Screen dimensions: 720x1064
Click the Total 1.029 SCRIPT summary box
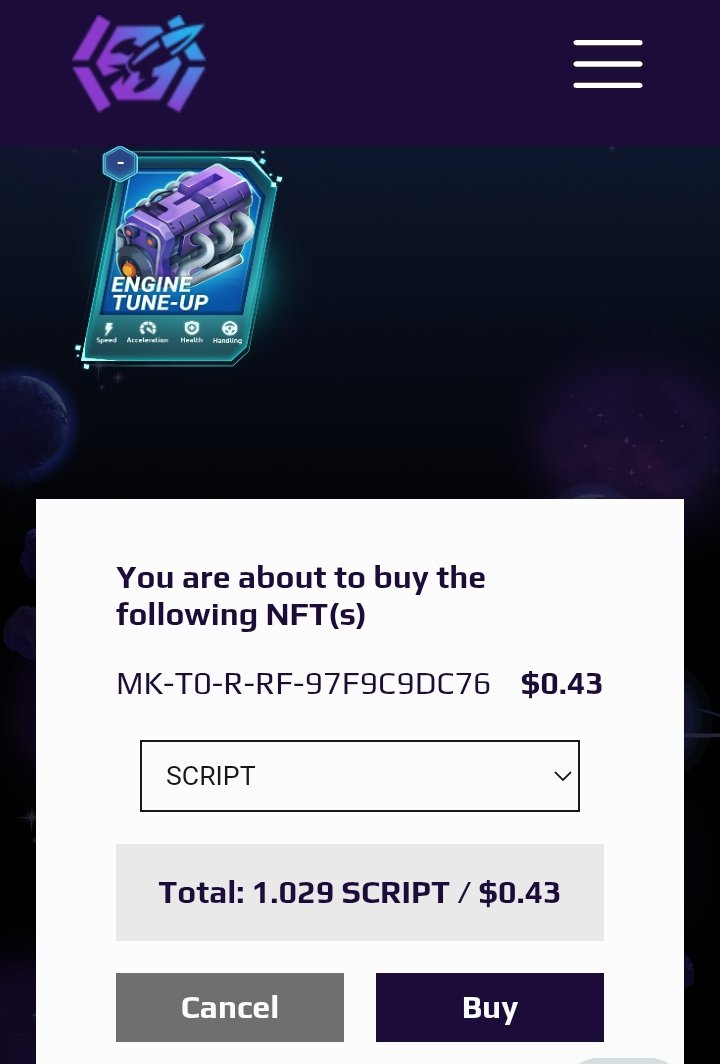click(x=360, y=892)
